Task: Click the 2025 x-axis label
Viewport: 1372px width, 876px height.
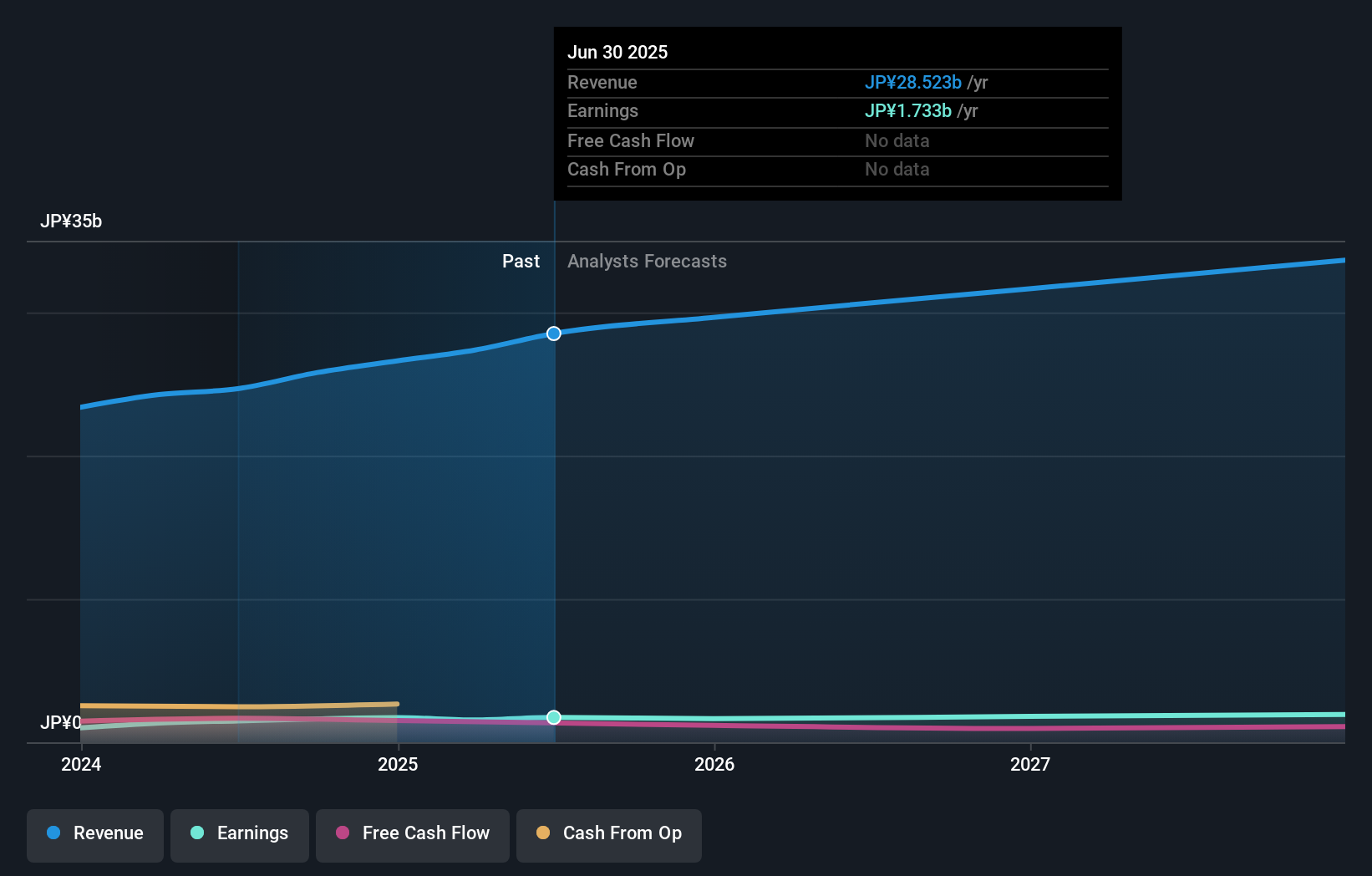Action: [x=398, y=764]
